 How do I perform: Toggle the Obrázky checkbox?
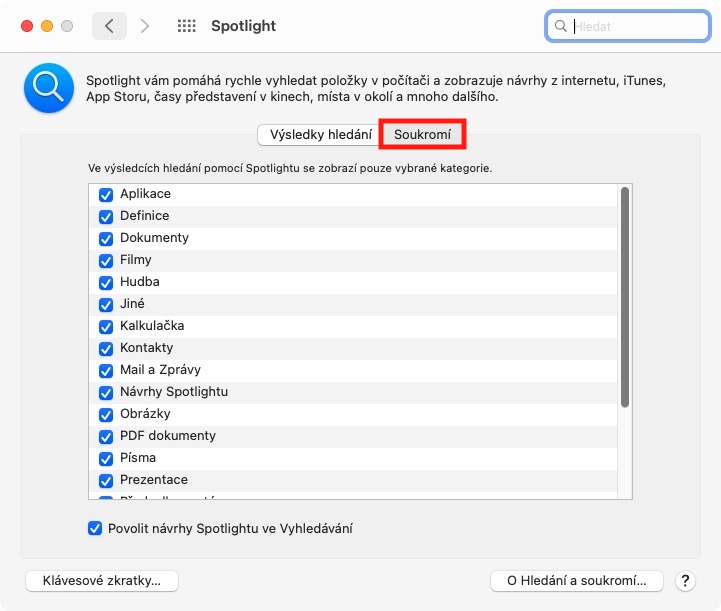point(106,415)
